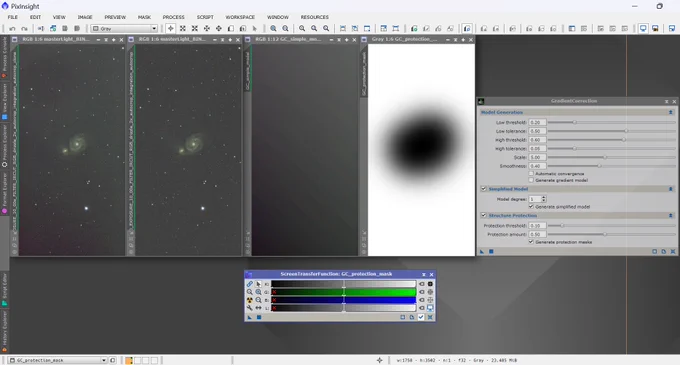The image size is (680, 365).
Task: Open the PREVIEW menu
Action: coord(115,17)
